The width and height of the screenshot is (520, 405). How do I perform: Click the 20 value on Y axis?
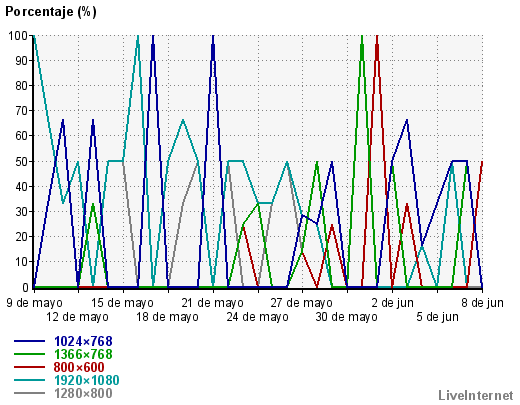(x=22, y=237)
